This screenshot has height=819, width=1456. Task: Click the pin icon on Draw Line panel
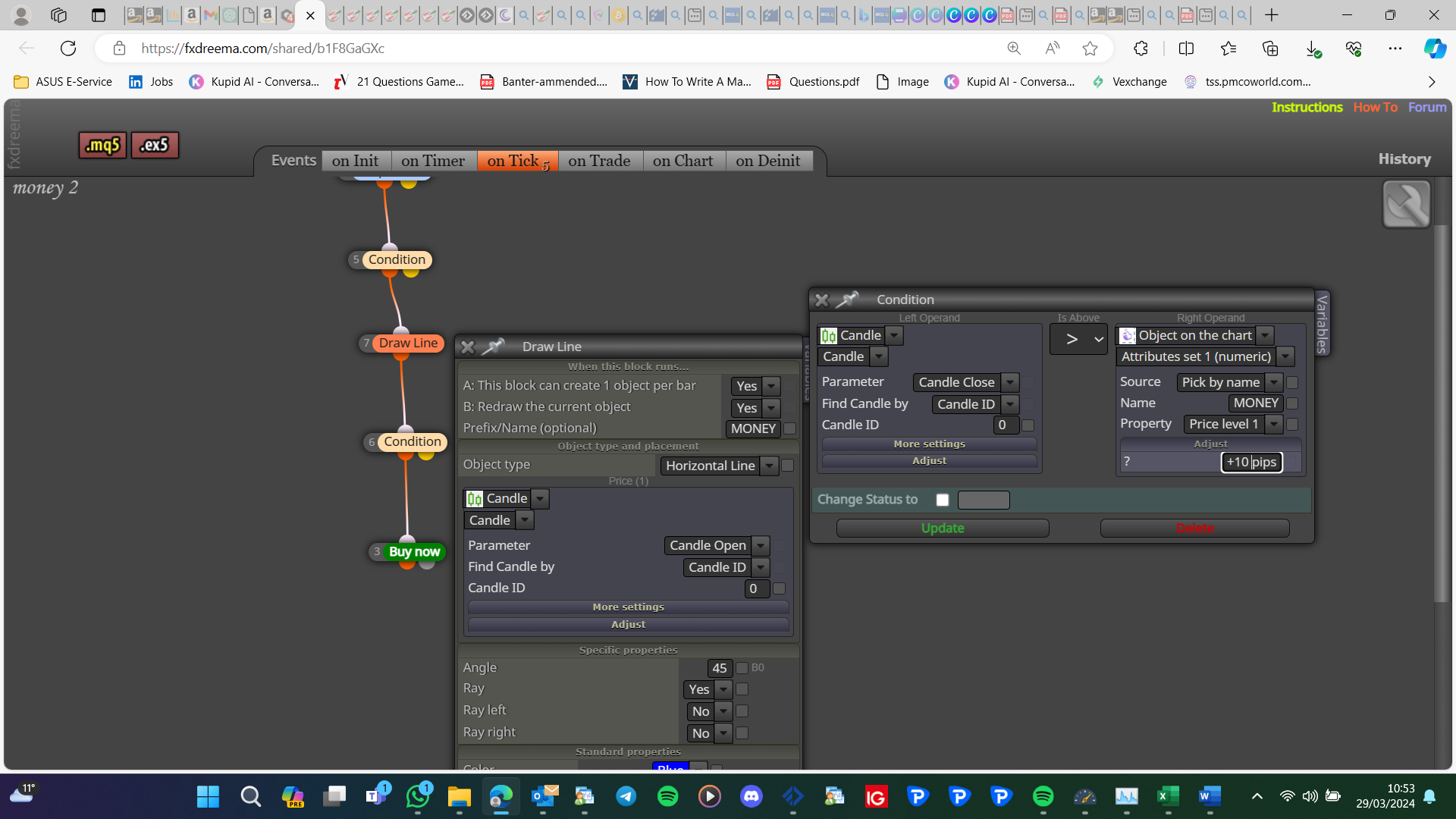pos(494,347)
